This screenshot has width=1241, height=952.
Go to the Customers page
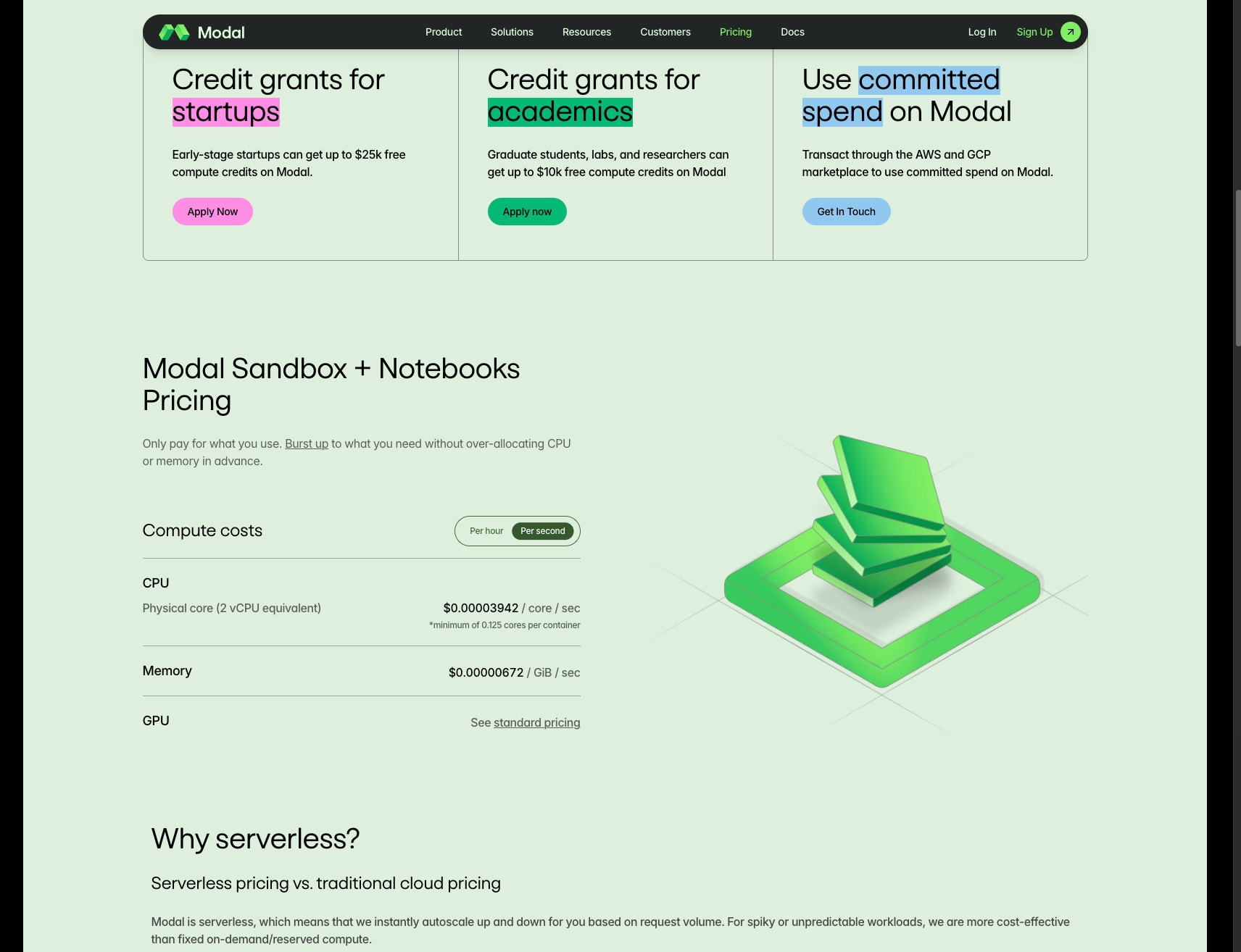(665, 32)
